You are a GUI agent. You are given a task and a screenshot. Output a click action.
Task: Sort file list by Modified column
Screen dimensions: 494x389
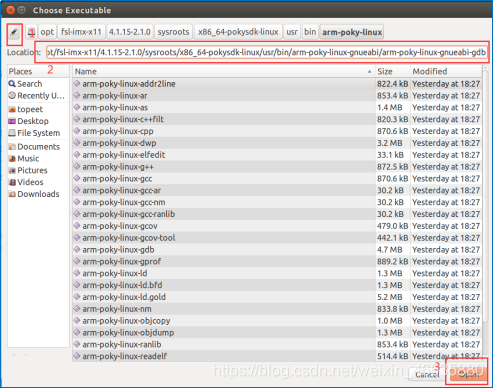pos(446,71)
